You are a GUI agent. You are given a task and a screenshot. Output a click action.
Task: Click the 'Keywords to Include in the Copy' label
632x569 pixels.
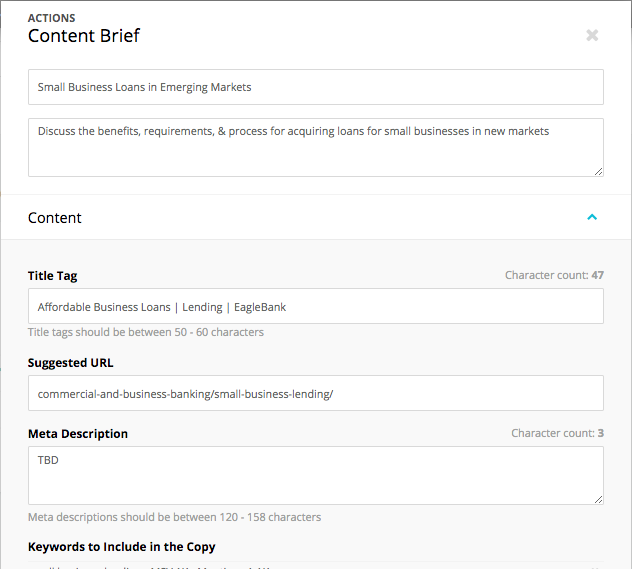121,547
